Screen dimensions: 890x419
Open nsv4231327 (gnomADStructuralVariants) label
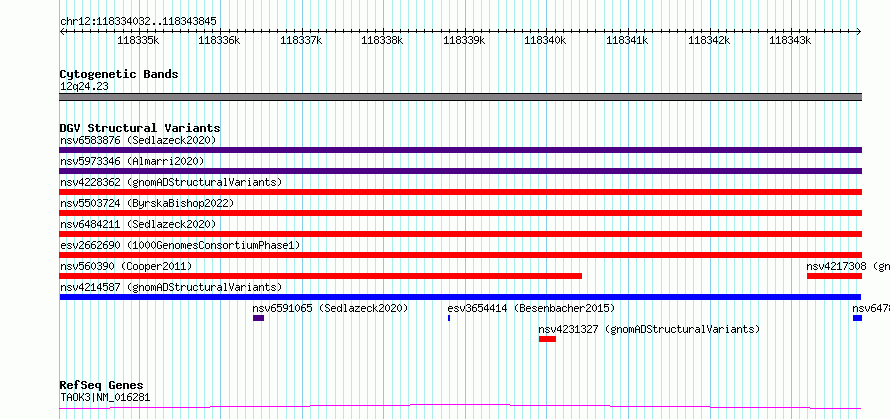pyautogui.click(x=649, y=329)
